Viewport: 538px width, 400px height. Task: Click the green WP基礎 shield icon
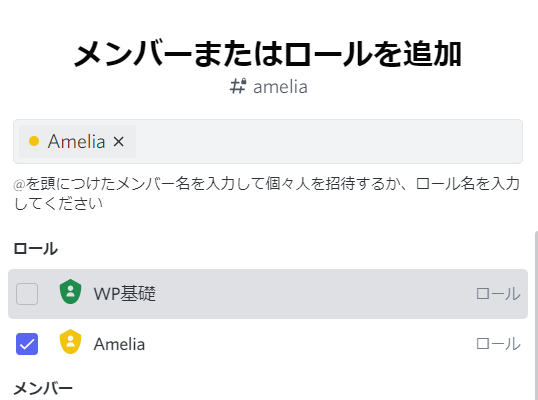click(70, 292)
